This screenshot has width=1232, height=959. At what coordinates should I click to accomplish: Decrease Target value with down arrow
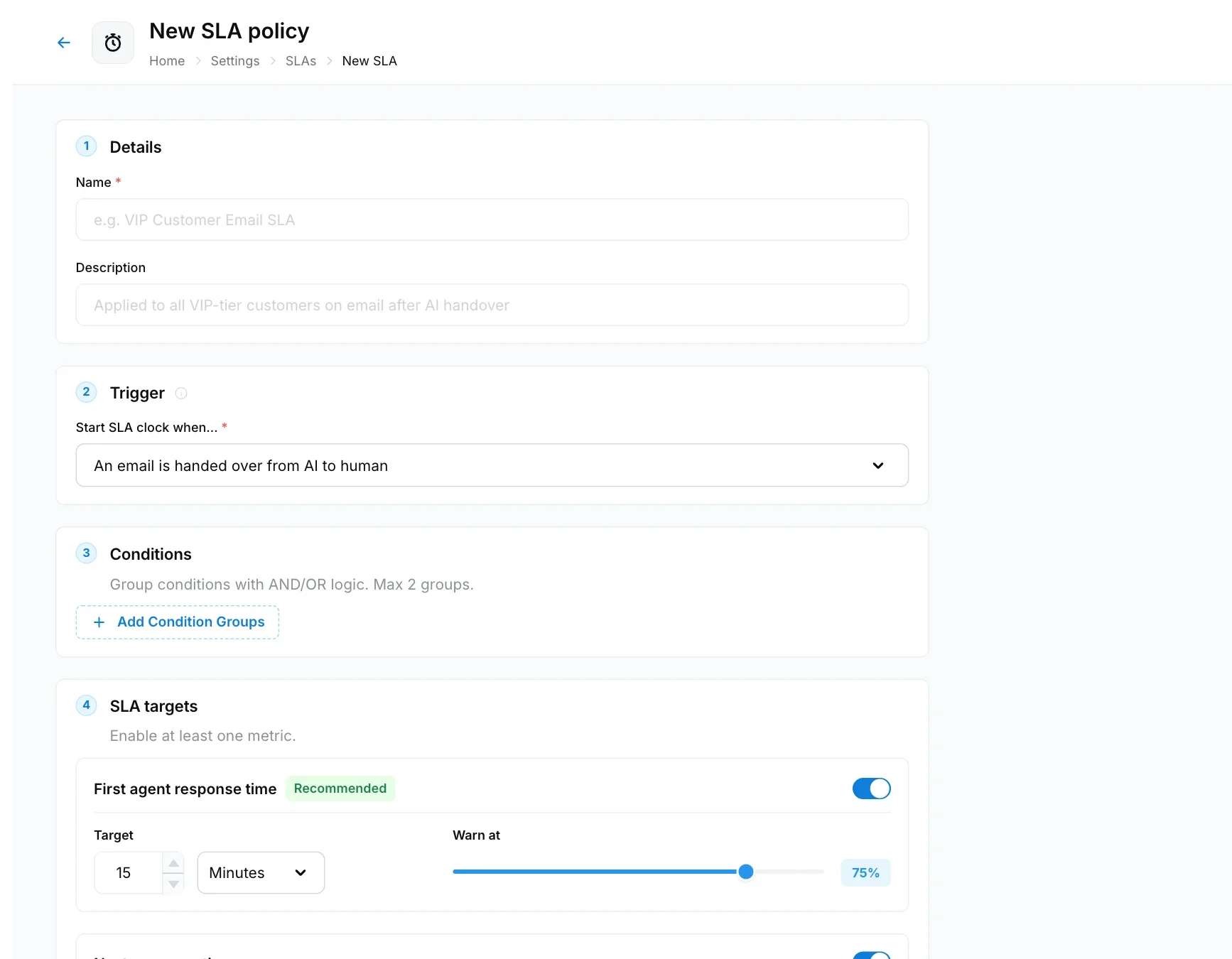[x=173, y=884]
